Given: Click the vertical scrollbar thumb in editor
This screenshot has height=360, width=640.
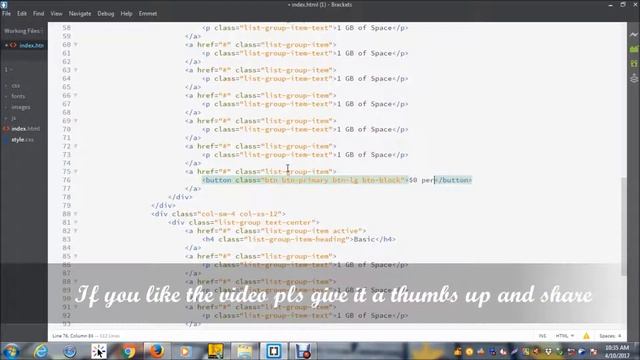Looking at the screenshot, I should click(624, 227).
